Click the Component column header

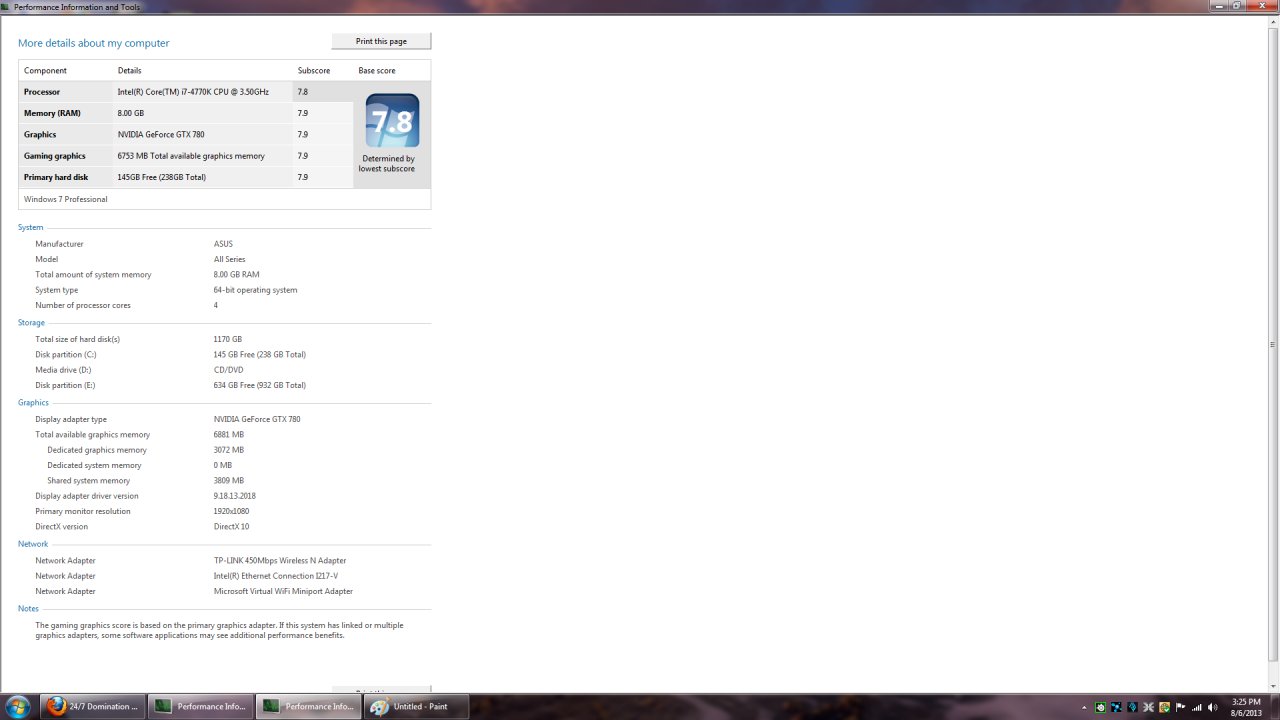pos(45,71)
